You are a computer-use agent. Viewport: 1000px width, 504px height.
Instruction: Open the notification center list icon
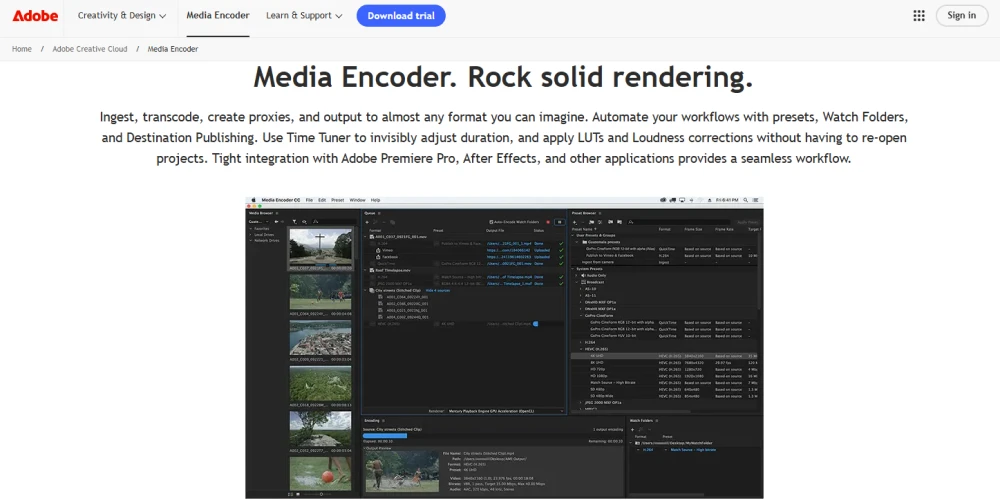tap(755, 200)
